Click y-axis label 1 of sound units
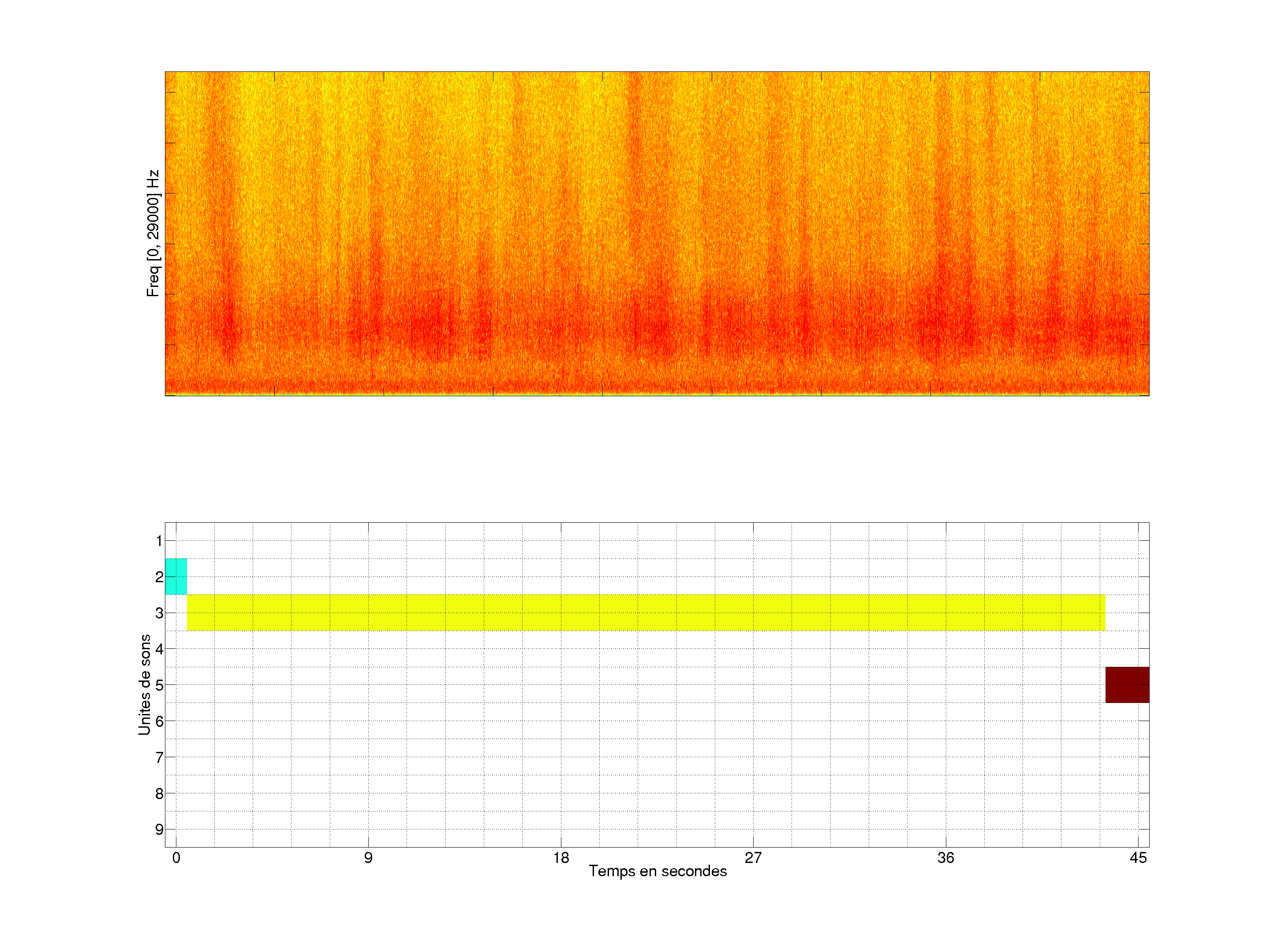Viewport: 1270px width, 952px height. [x=159, y=540]
